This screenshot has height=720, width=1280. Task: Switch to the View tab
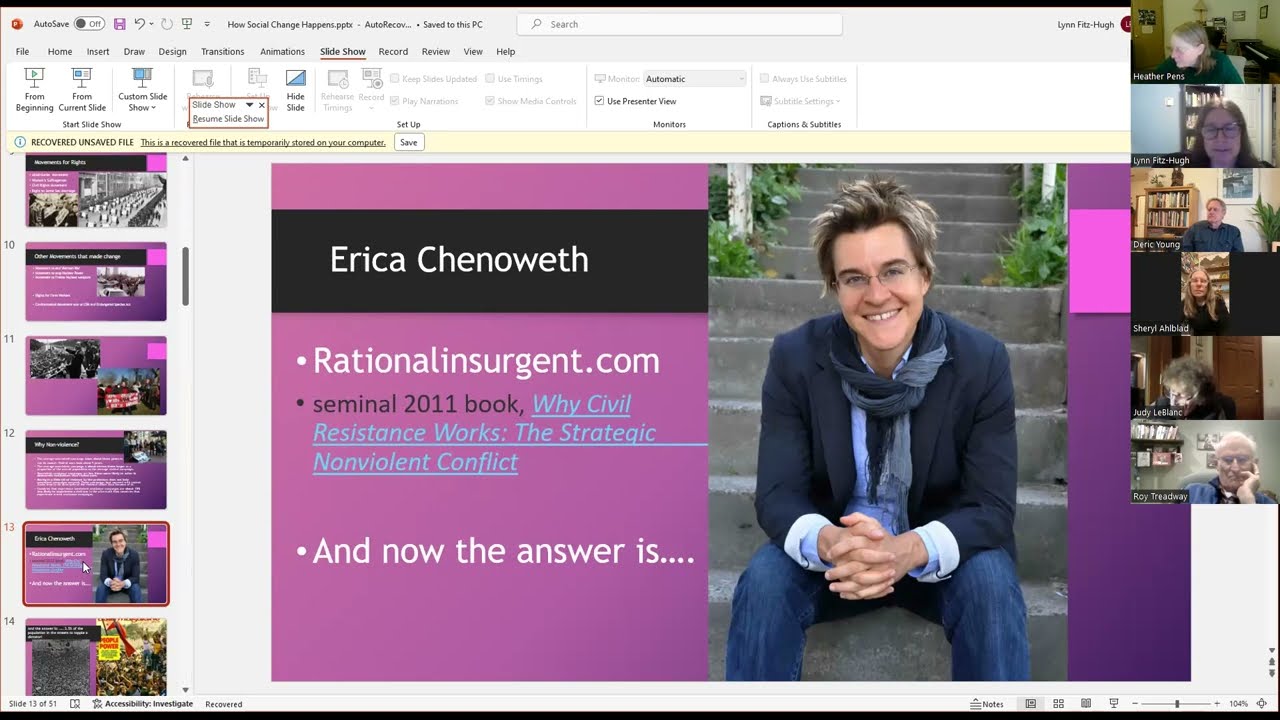pyautogui.click(x=473, y=51)
